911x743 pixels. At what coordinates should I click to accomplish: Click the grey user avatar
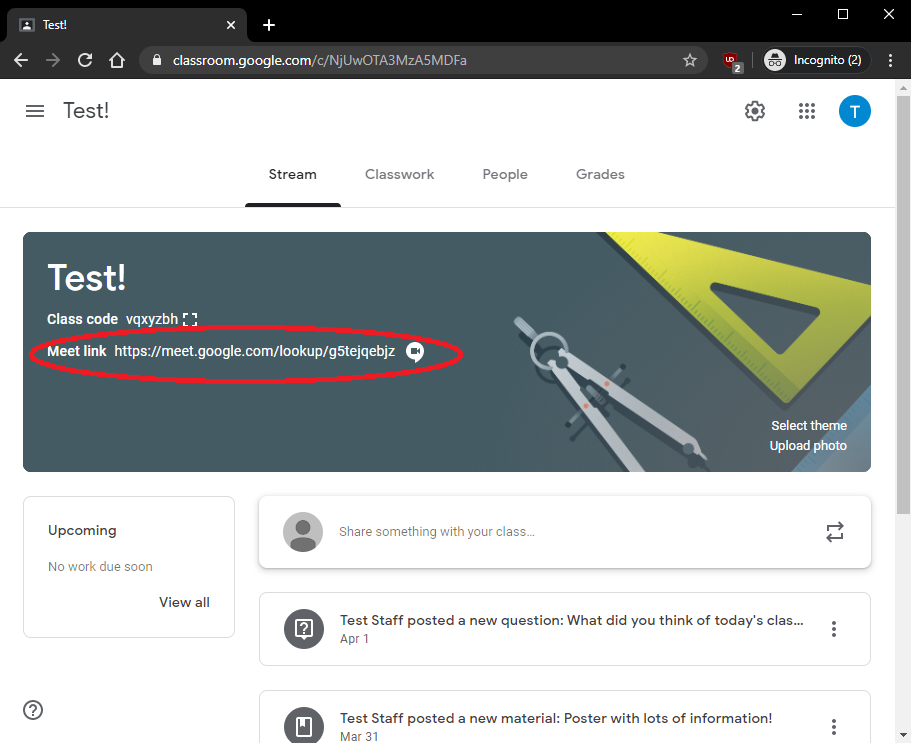pyautogui.click(x=303, y=532)
